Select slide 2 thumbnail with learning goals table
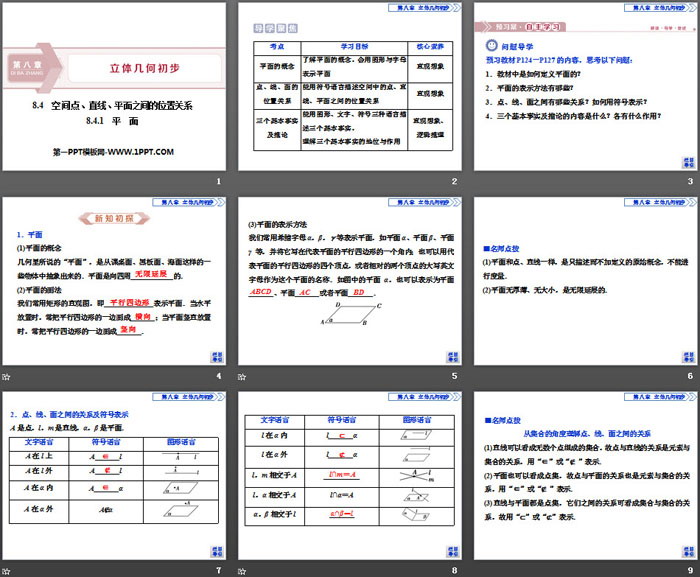 click(350, 87)
